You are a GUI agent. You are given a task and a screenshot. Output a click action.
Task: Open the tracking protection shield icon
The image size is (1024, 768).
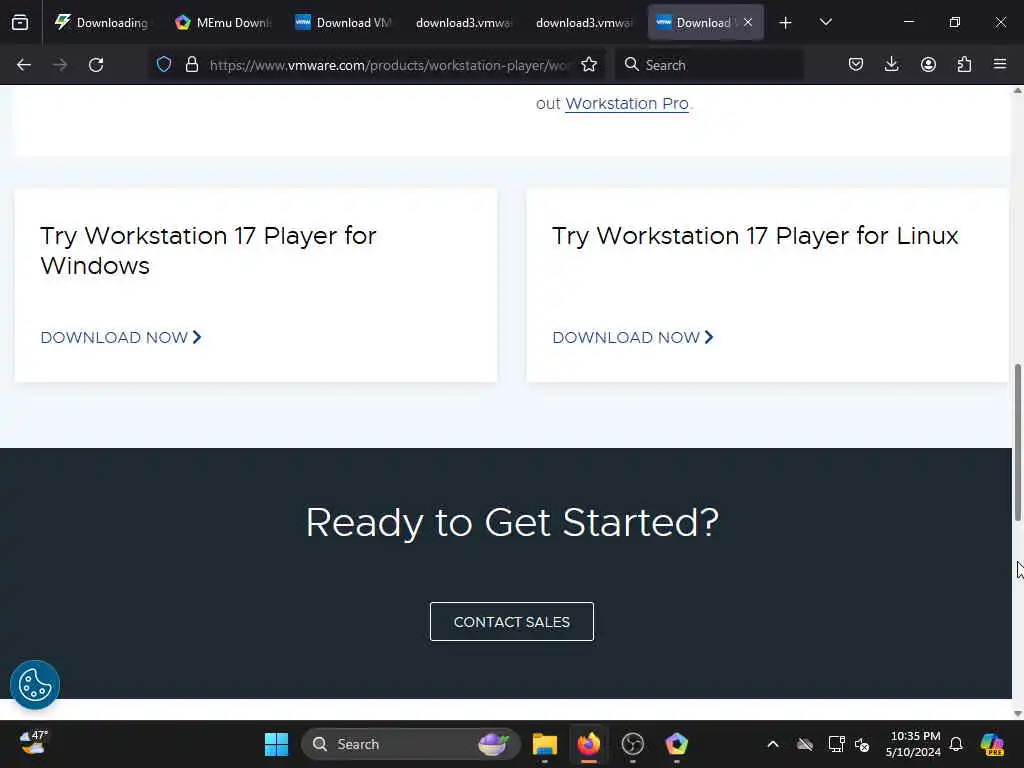[164, 64]
